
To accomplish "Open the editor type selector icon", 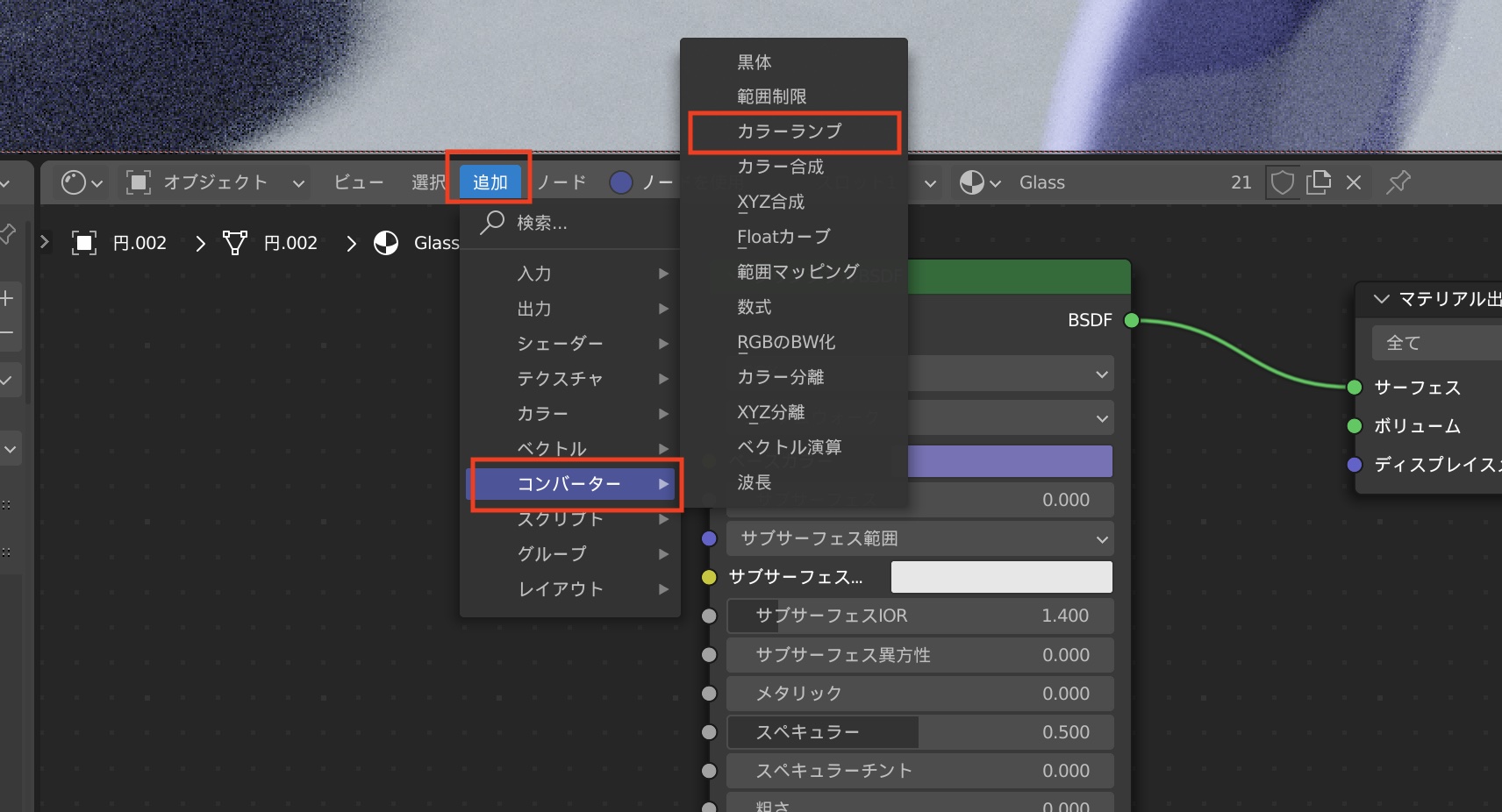I will 82,182.
